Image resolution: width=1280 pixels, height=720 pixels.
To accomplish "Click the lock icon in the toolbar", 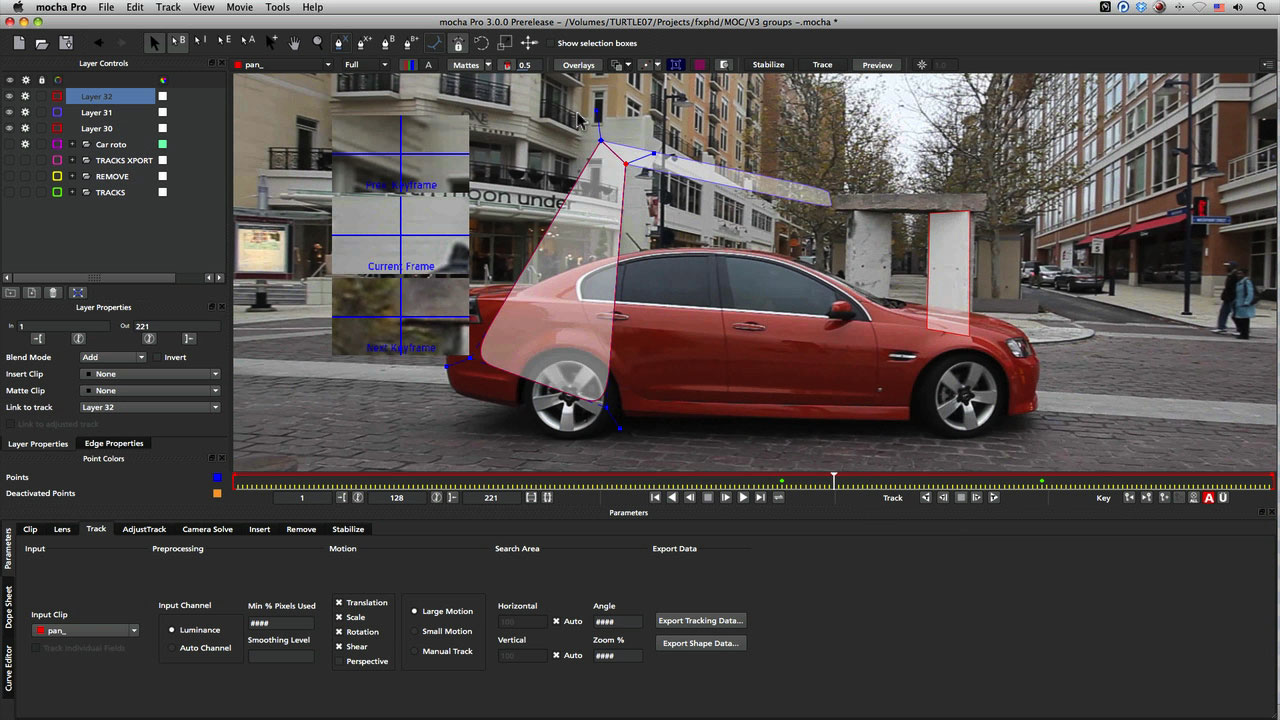I will (457, 43).
